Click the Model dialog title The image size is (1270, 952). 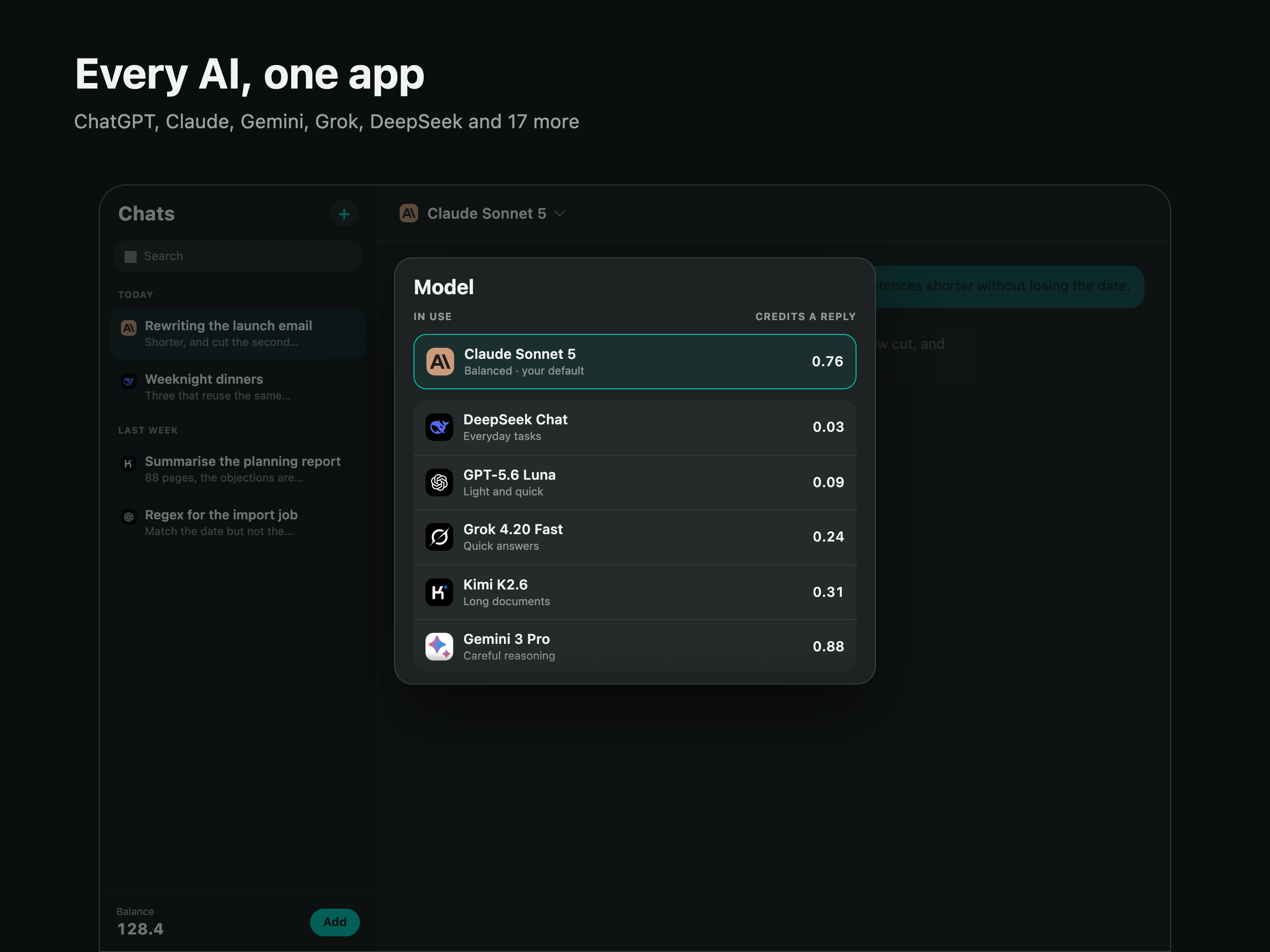pos(444,287)
